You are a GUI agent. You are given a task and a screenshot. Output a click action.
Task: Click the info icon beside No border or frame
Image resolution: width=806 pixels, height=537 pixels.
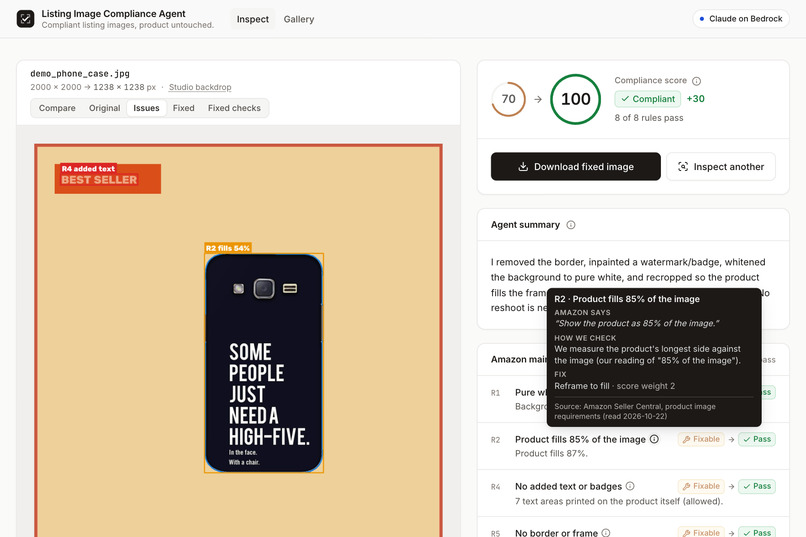606,533
